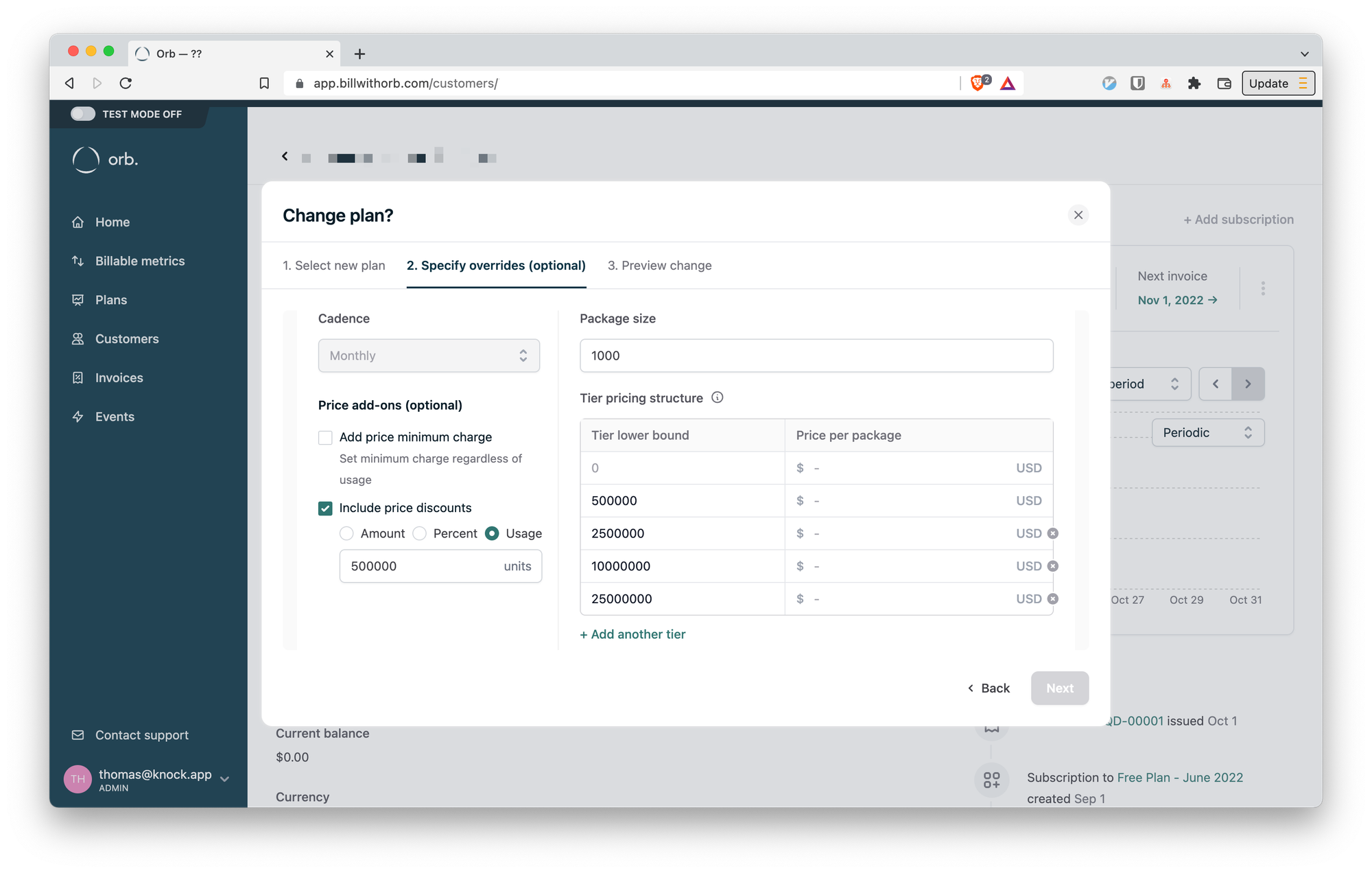This screenshot has height=873, width=1372.
Task: Toggle the Test Mode switch
Action: [83, 114]
